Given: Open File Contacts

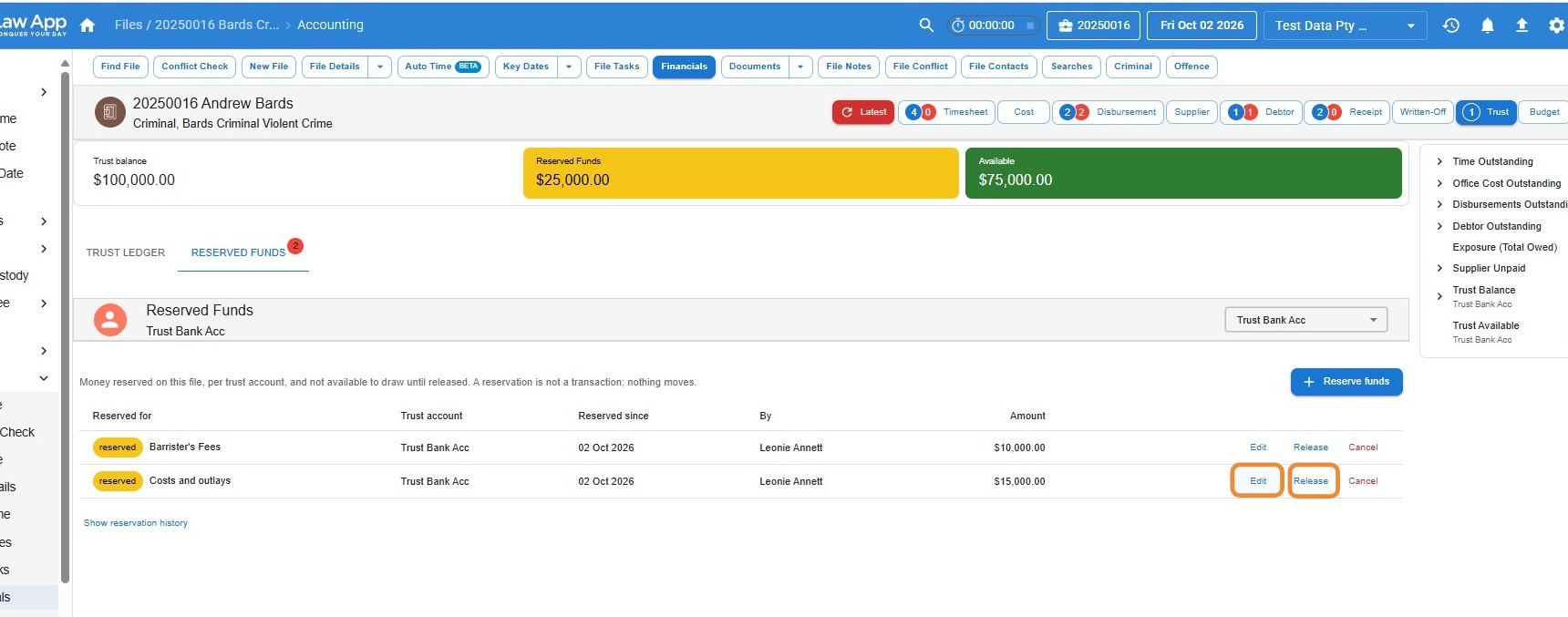Looking at the screenshot, I should [x=998, y=67].
